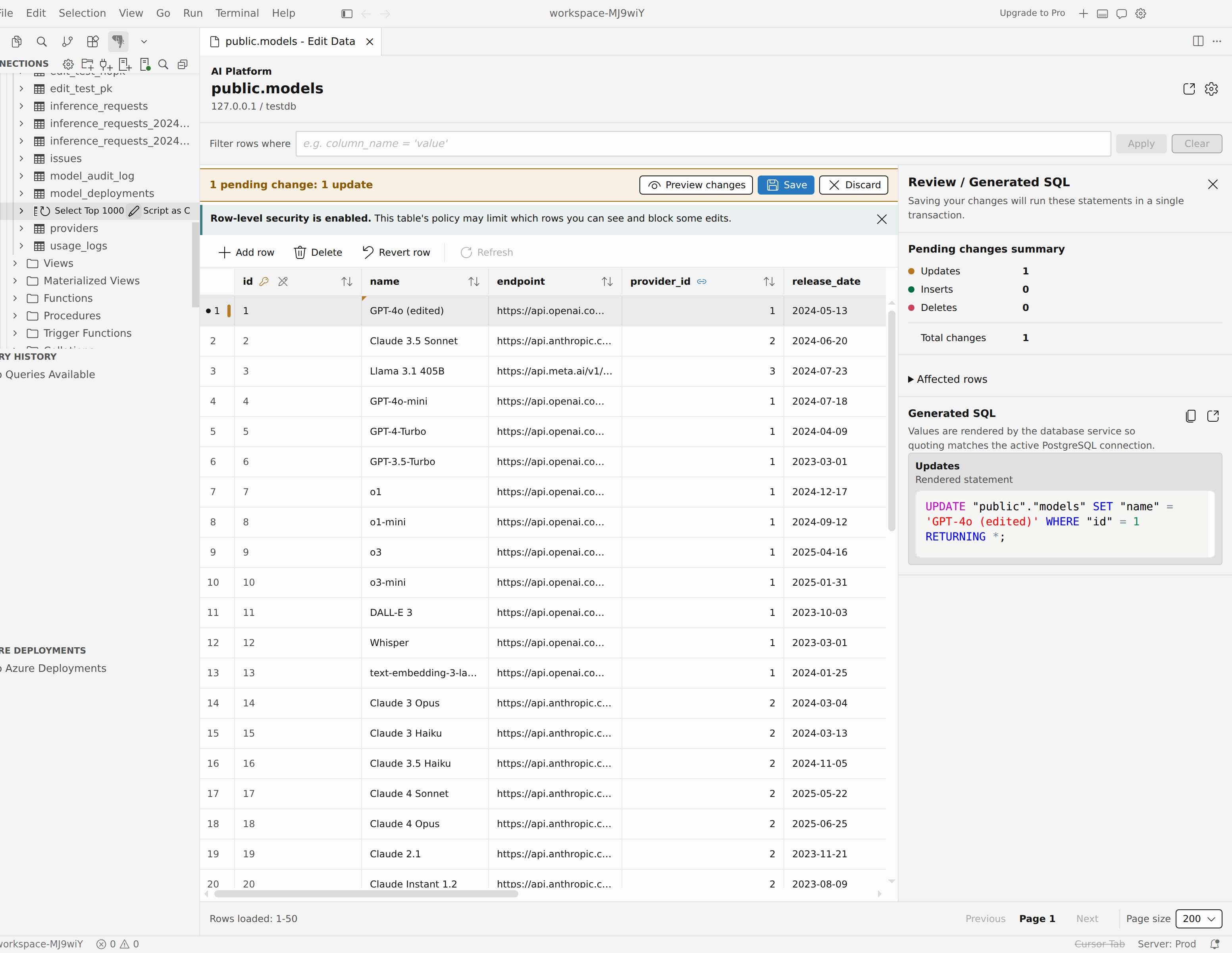1232x953 pixels.
Task: Dismiss the row-level security banner
Action: [882, 219]
